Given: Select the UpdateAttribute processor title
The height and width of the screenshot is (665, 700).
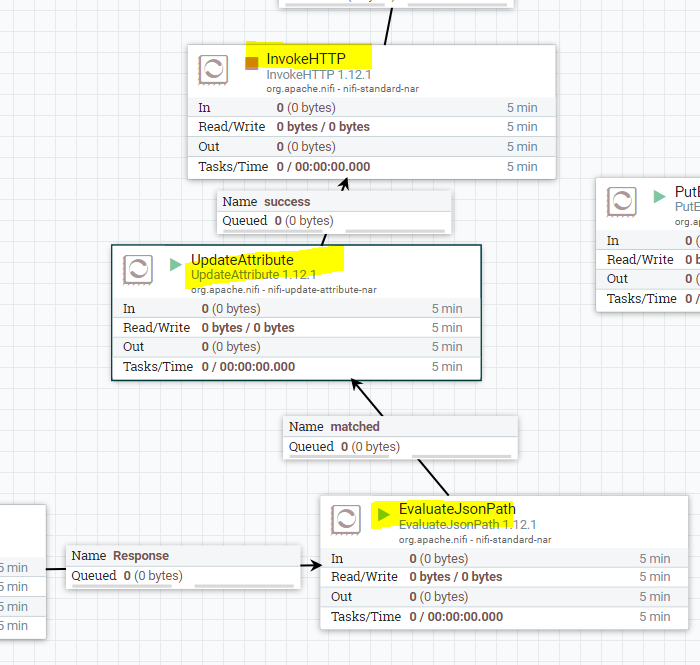Looking at the screenshot, I should (x=242, y=260).
